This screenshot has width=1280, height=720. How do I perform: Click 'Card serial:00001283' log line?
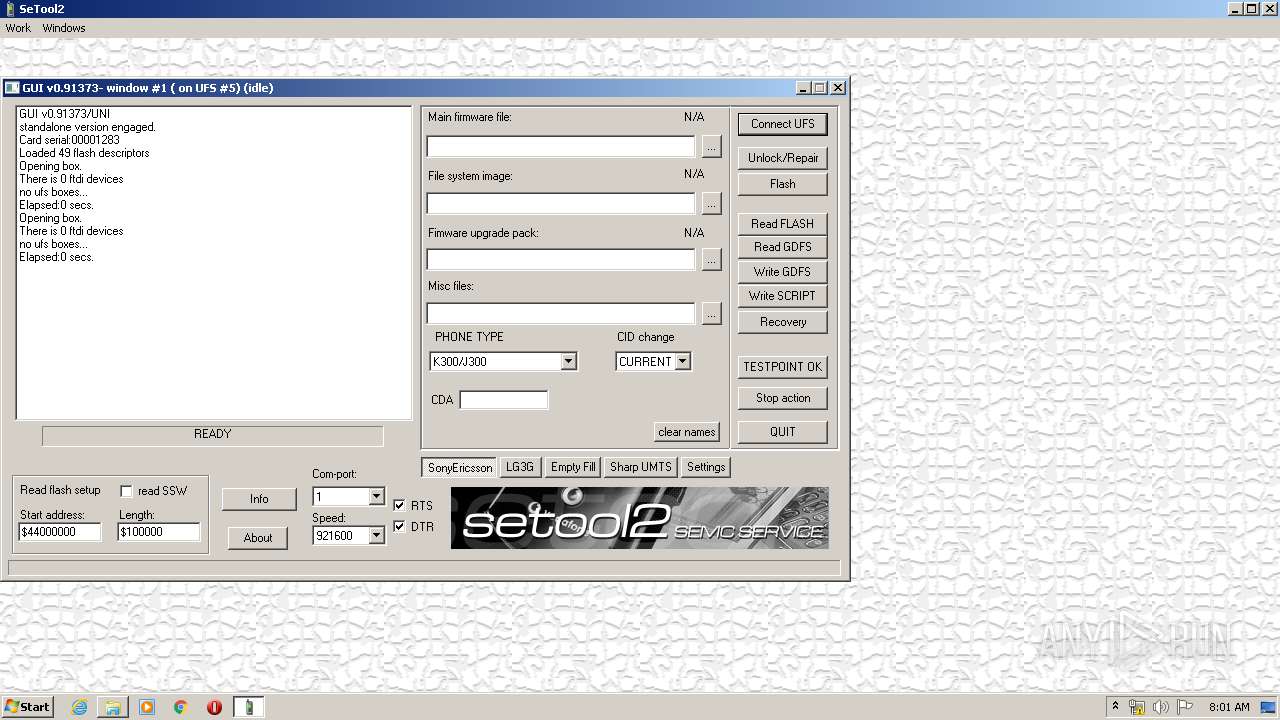coord(69,140)
